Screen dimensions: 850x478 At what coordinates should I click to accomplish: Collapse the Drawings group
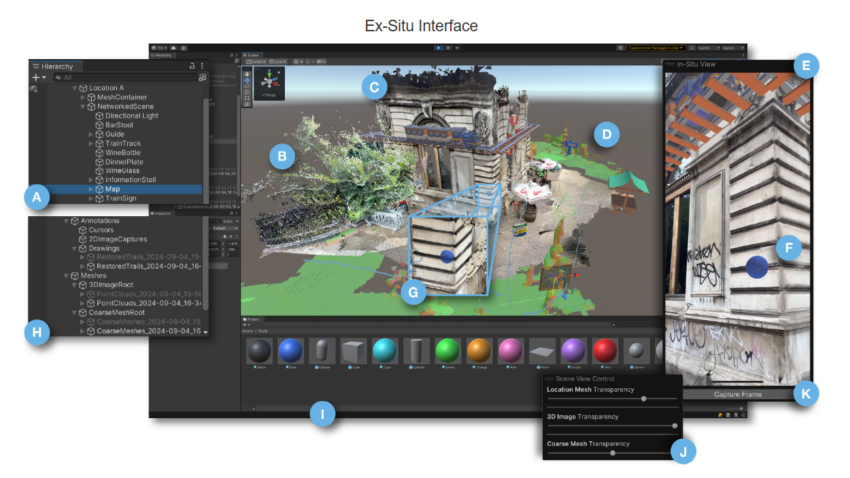(x=74, y=249)
